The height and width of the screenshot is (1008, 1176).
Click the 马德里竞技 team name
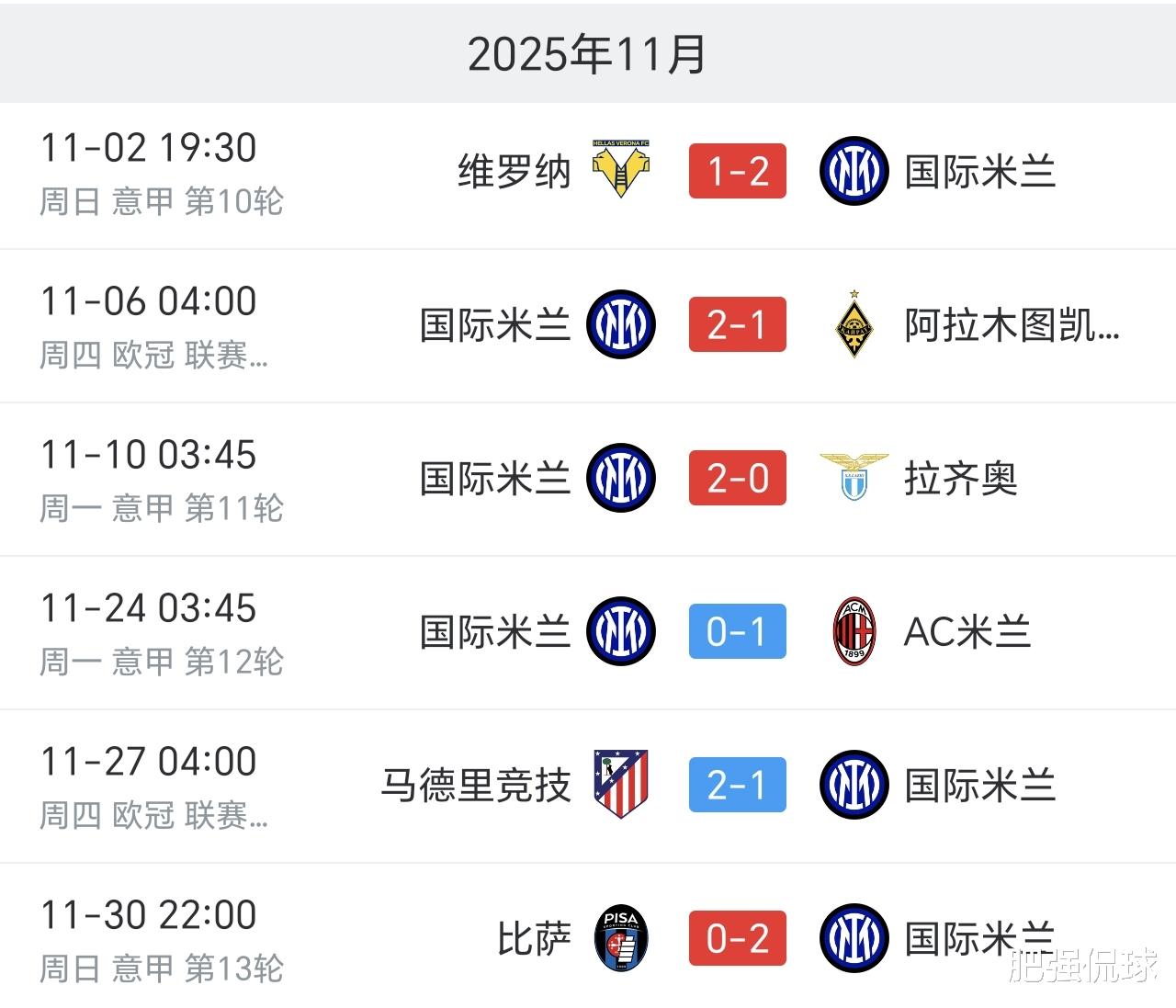coord(476,786)
